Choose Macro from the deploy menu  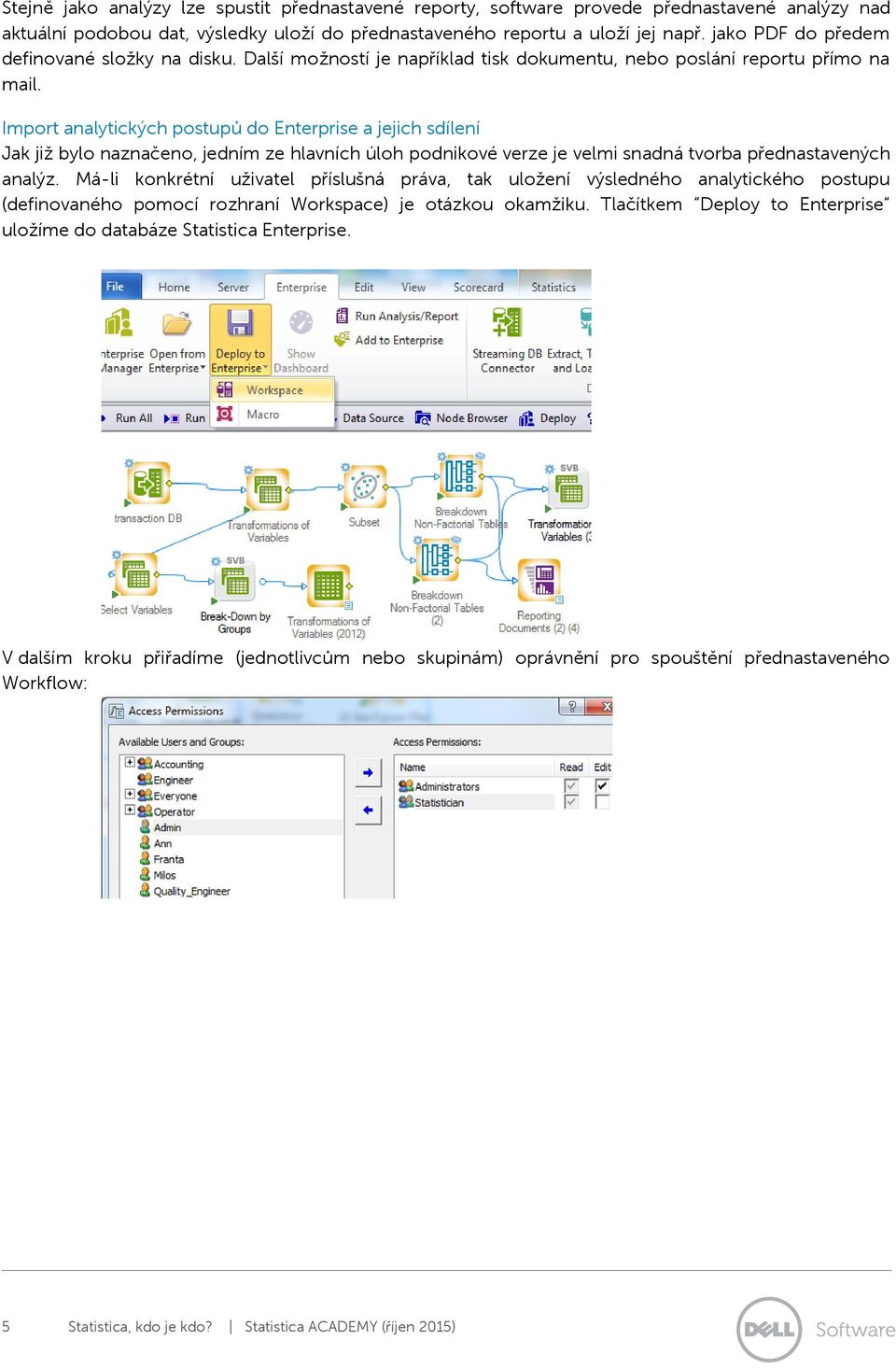point(273,414)
